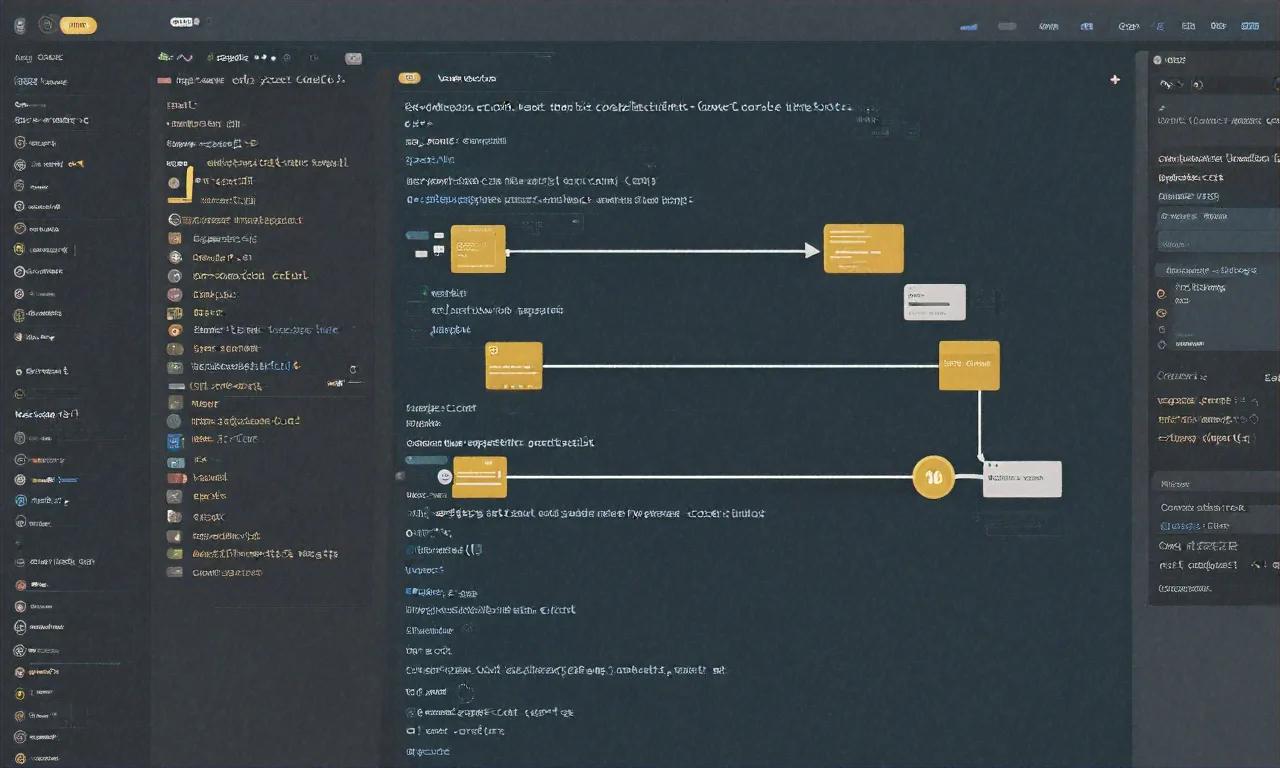
Task: Click the green code-block icon on the diagram node
Action: [x=492, y=351]
